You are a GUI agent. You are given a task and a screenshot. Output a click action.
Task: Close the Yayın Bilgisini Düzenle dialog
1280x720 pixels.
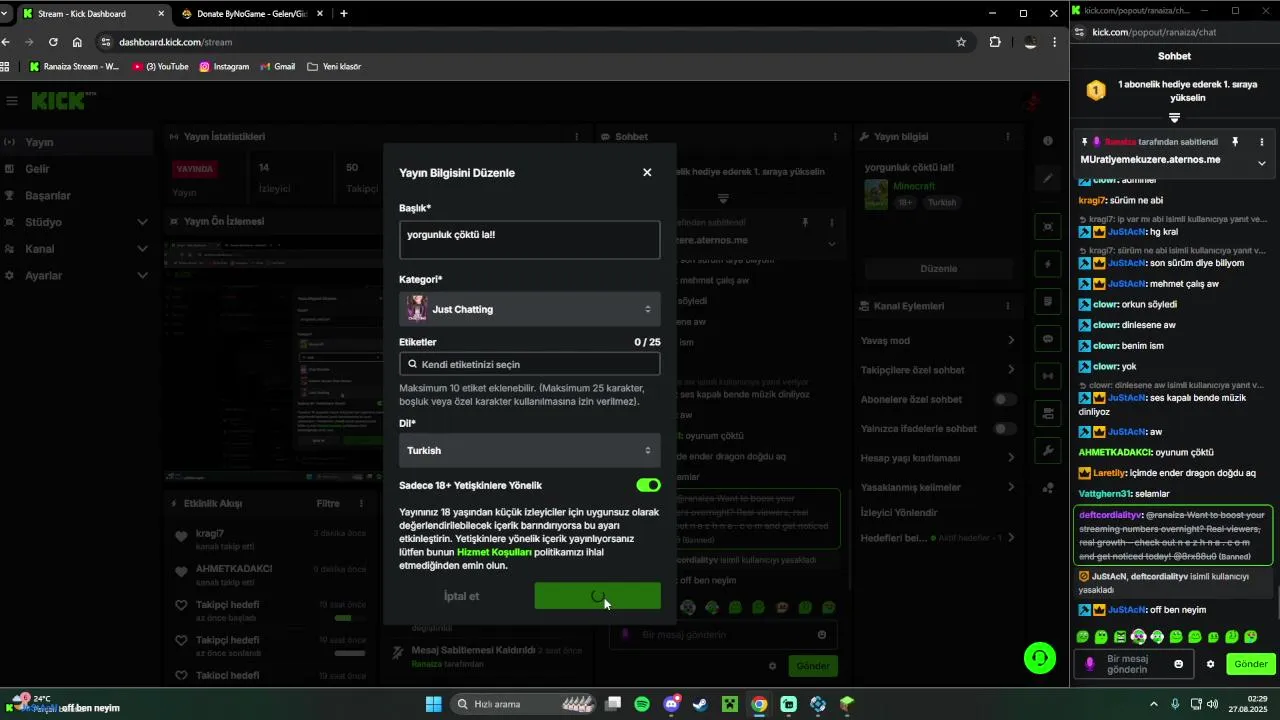(647, 172)
